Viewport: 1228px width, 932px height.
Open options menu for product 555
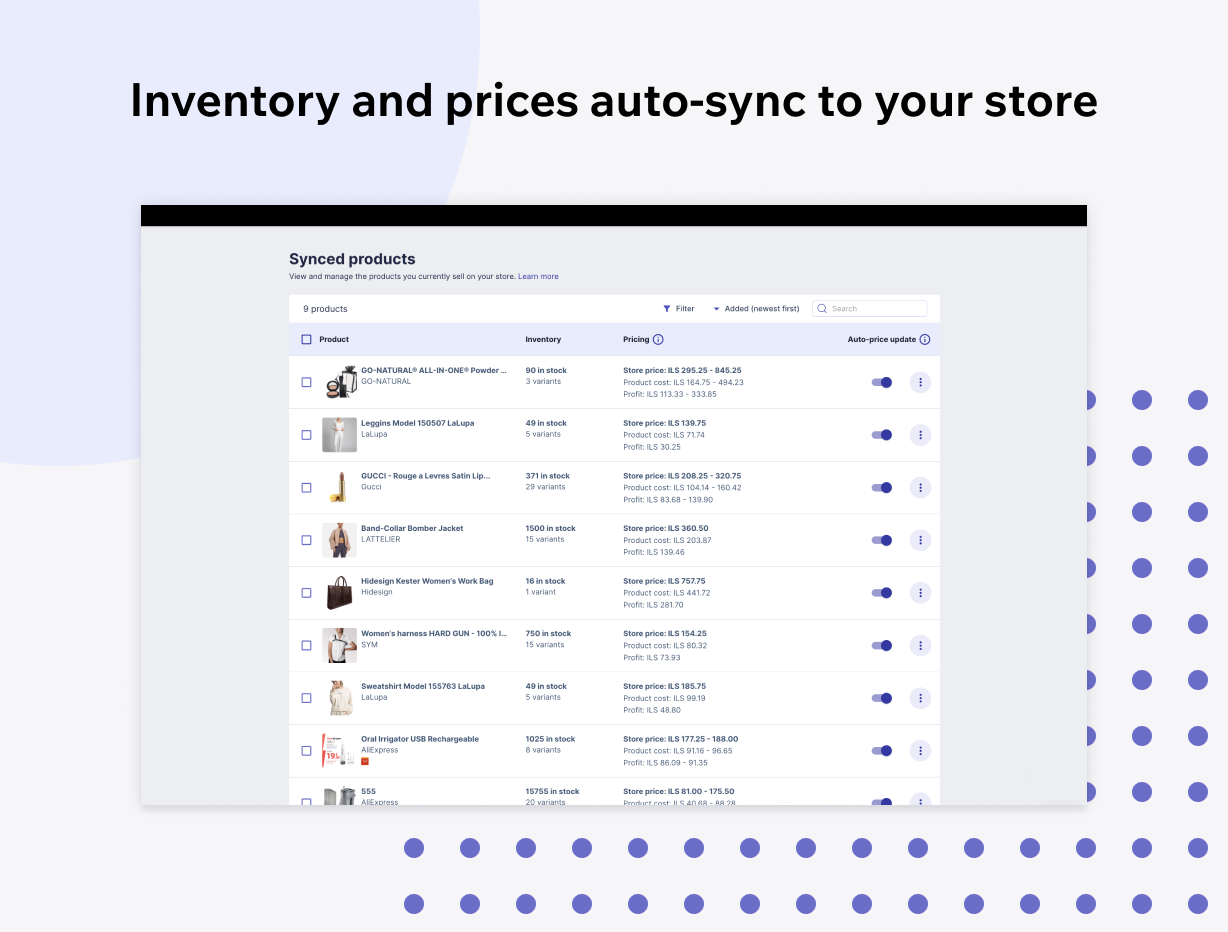pos(920,802)
